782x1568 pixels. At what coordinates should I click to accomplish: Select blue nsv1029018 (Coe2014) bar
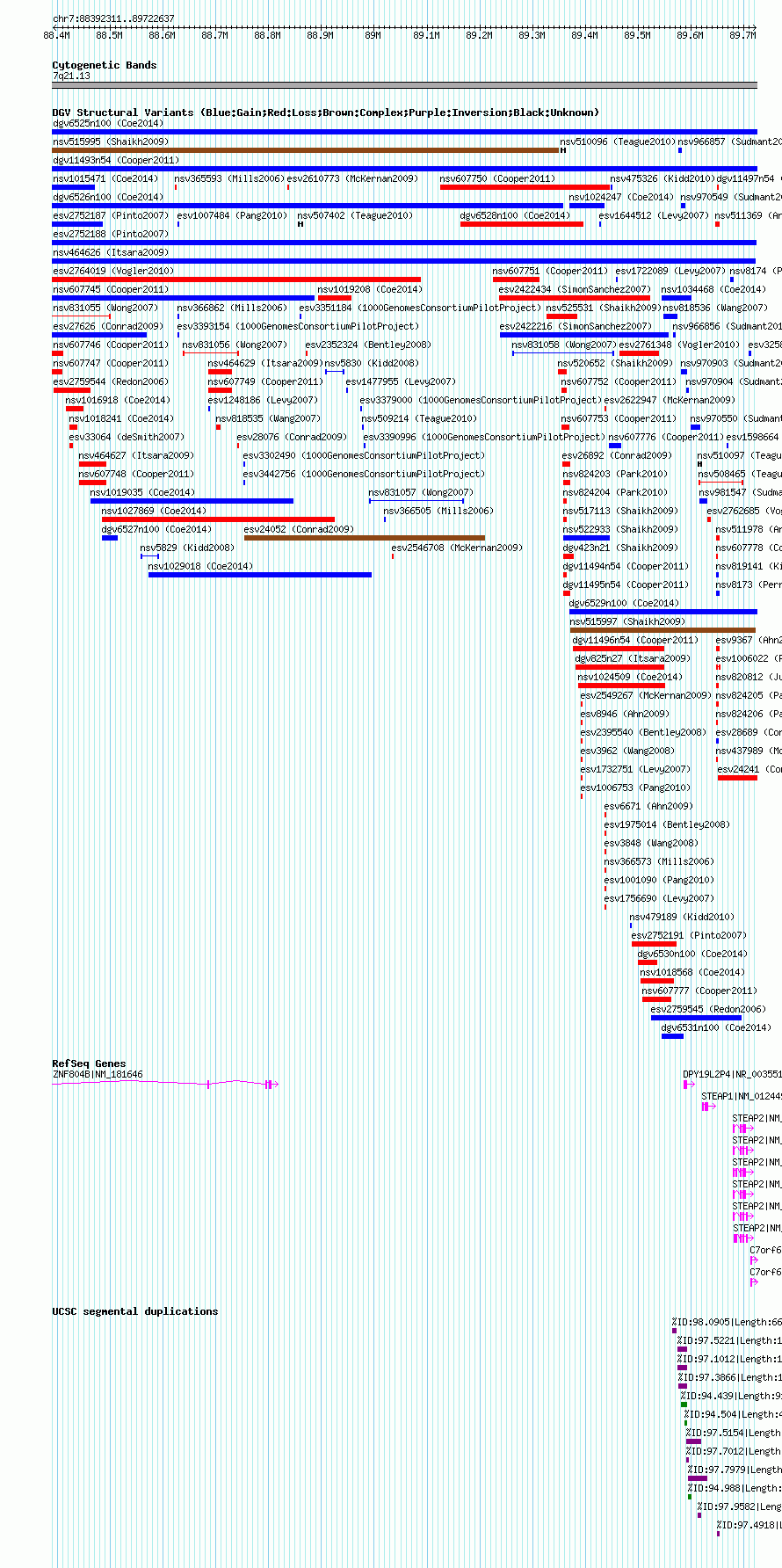point(260,575)
